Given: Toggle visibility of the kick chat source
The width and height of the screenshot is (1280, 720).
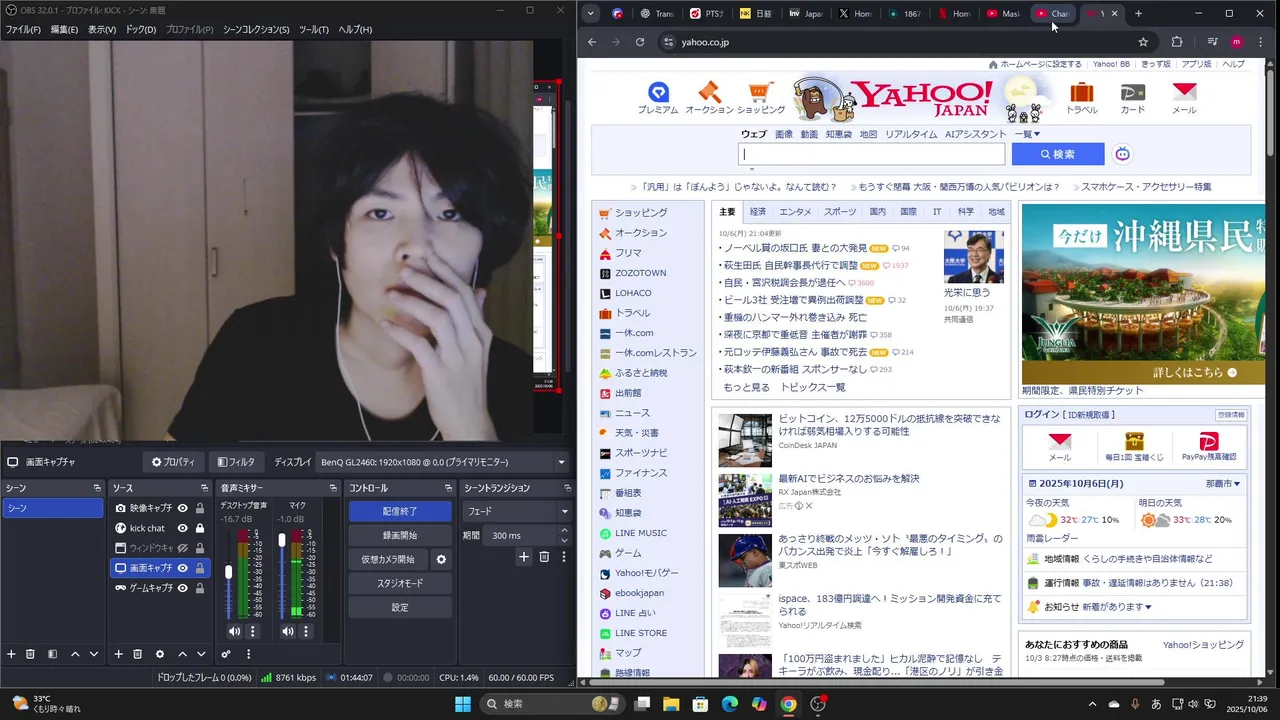Looking at the screenshot, I should pos(183,528).
